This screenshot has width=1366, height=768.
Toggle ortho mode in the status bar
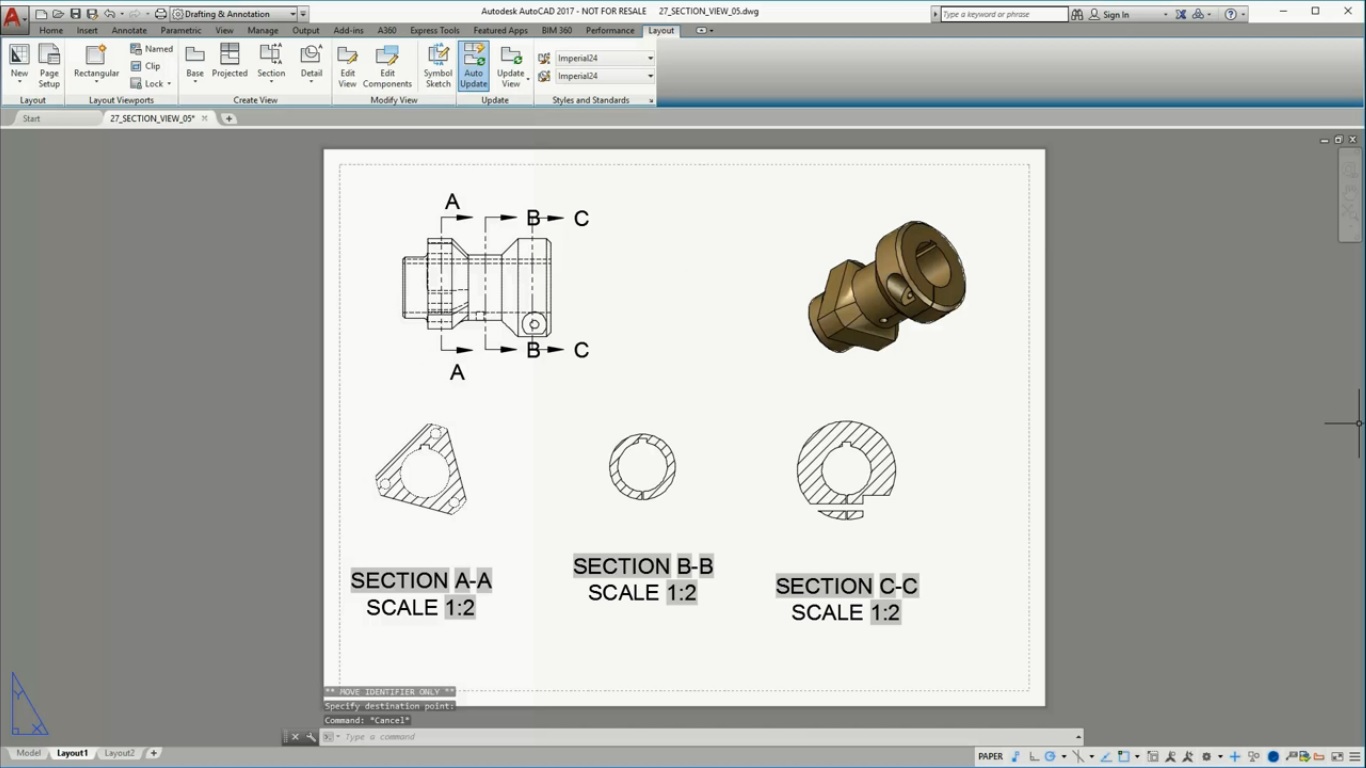1033,757
